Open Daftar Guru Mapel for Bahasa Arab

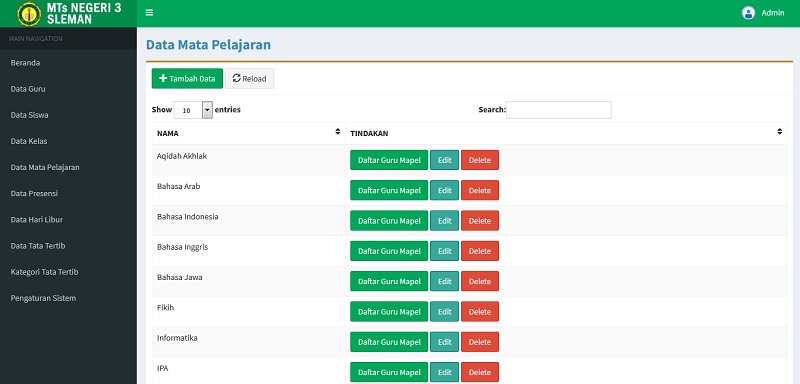(x=389, y=190)
